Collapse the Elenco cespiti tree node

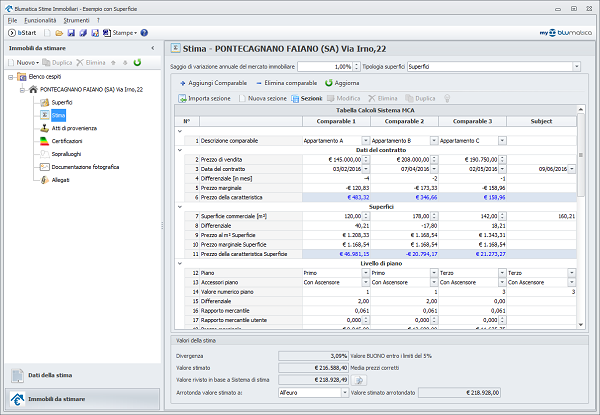point(9,76)
